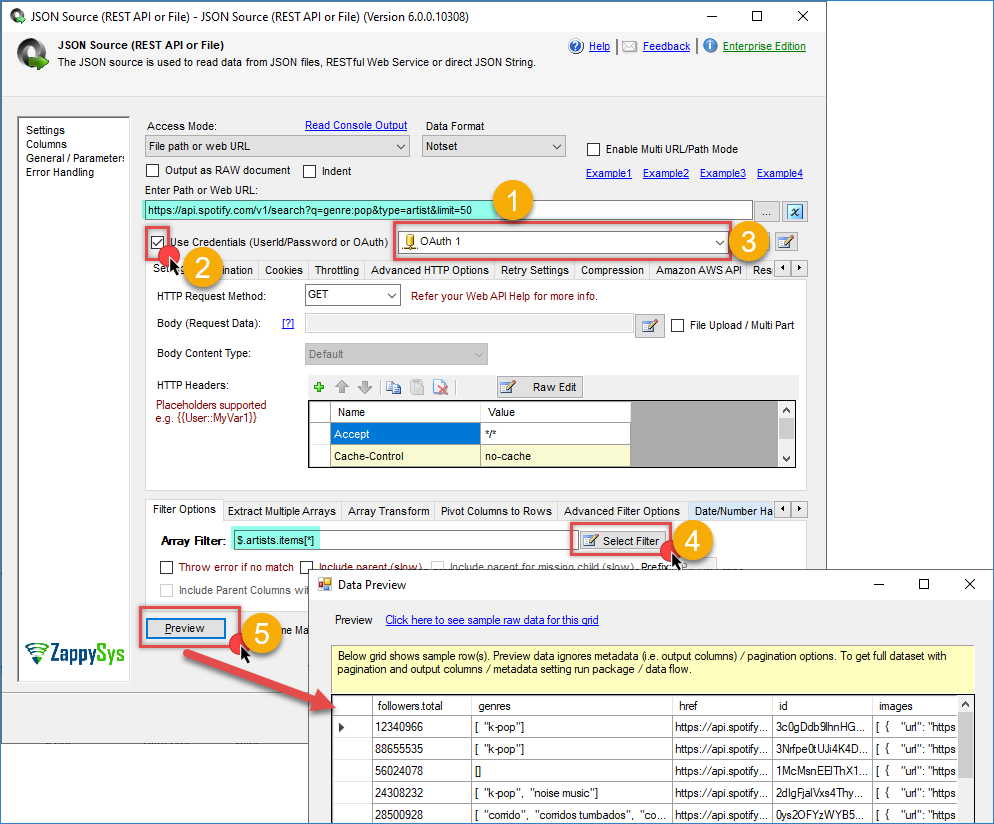Open the Example1 link
The width and height of the screenshot is (994, 824).
pyautogui.click(x=609, y=173)
